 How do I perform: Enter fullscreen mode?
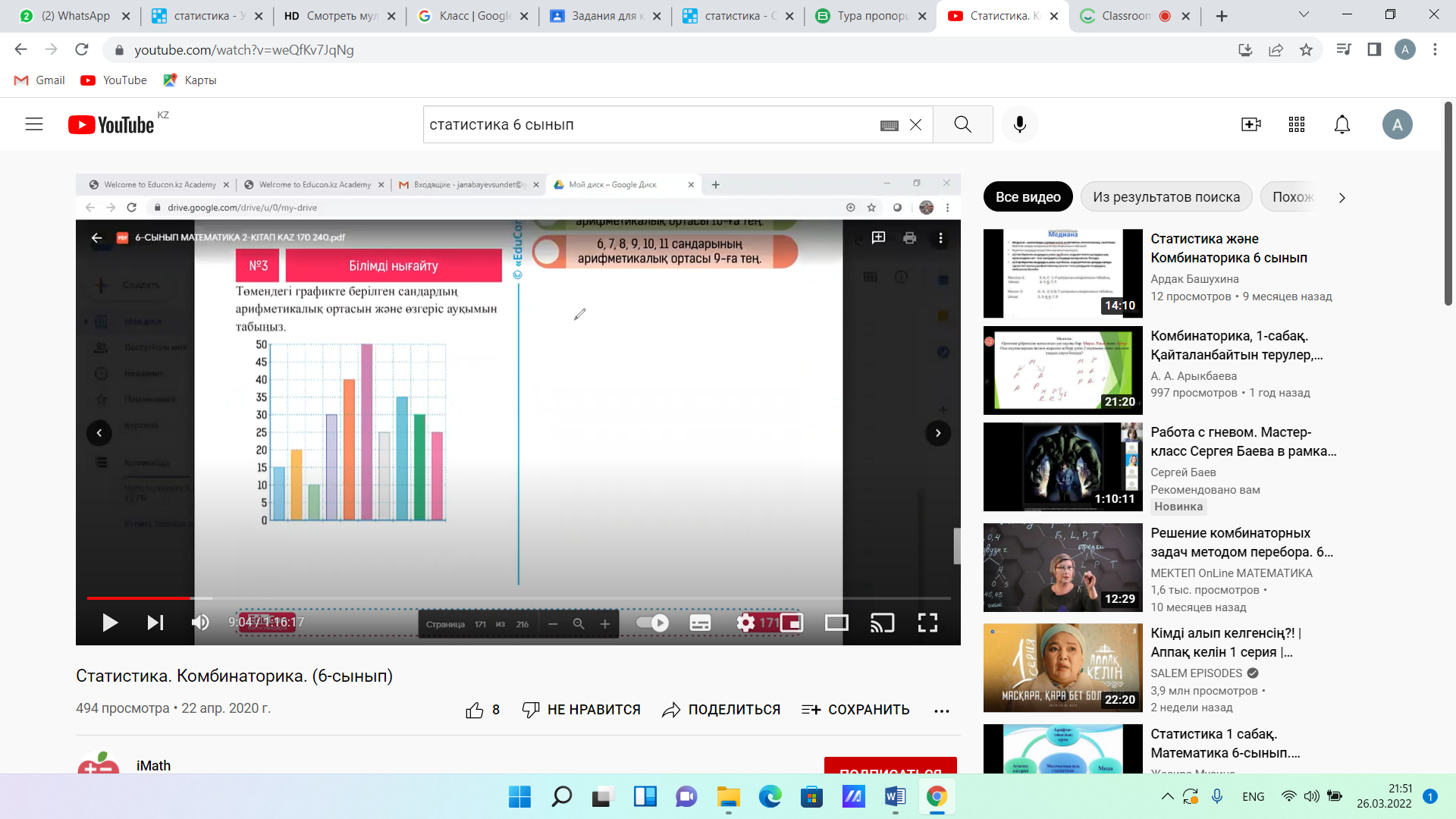coord(927,623)
